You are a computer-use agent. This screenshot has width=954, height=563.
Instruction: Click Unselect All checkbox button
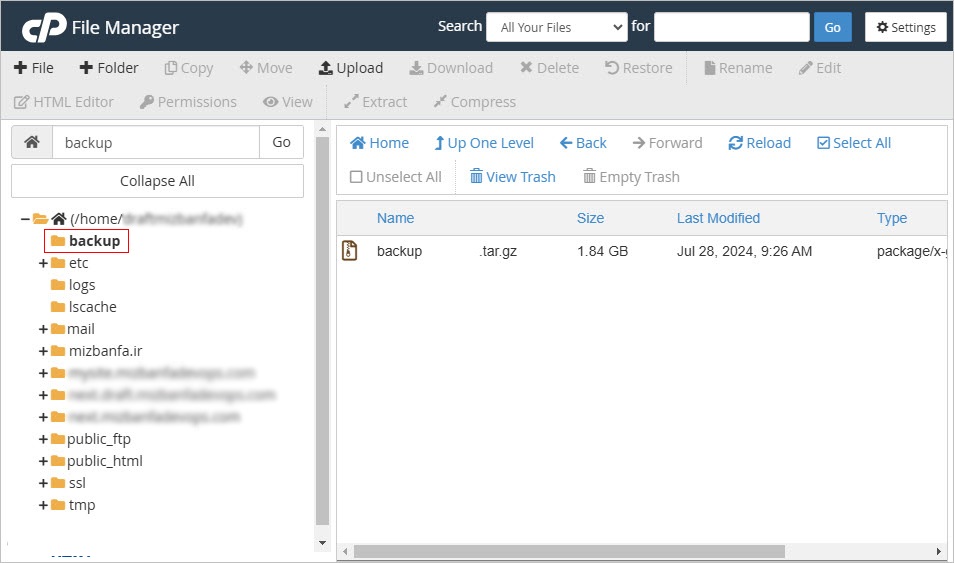coord(395,177)
